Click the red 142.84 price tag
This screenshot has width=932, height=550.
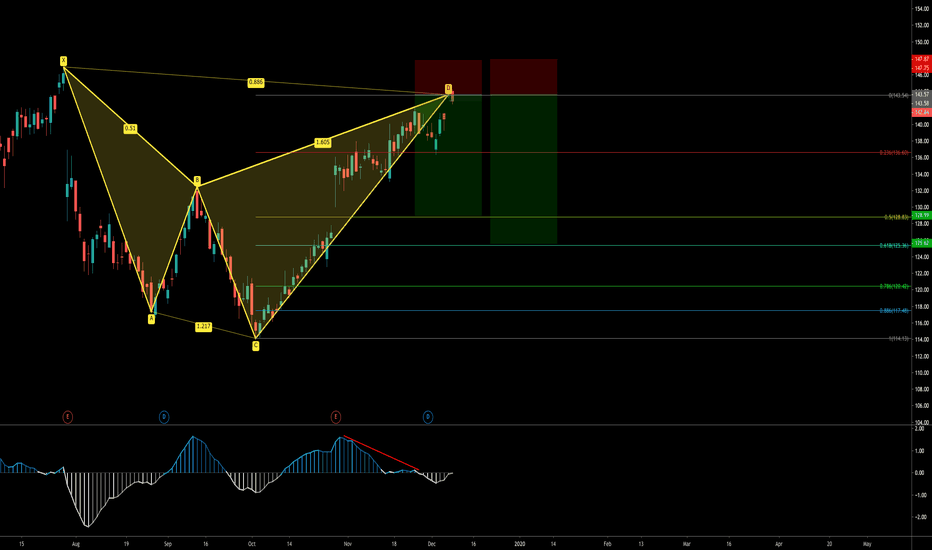point(921,112)
